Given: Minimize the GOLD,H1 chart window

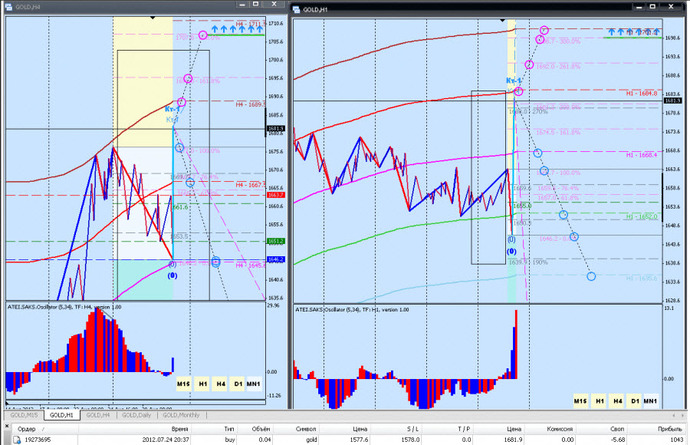Looking at the screenshot, I should click(639, 7).
